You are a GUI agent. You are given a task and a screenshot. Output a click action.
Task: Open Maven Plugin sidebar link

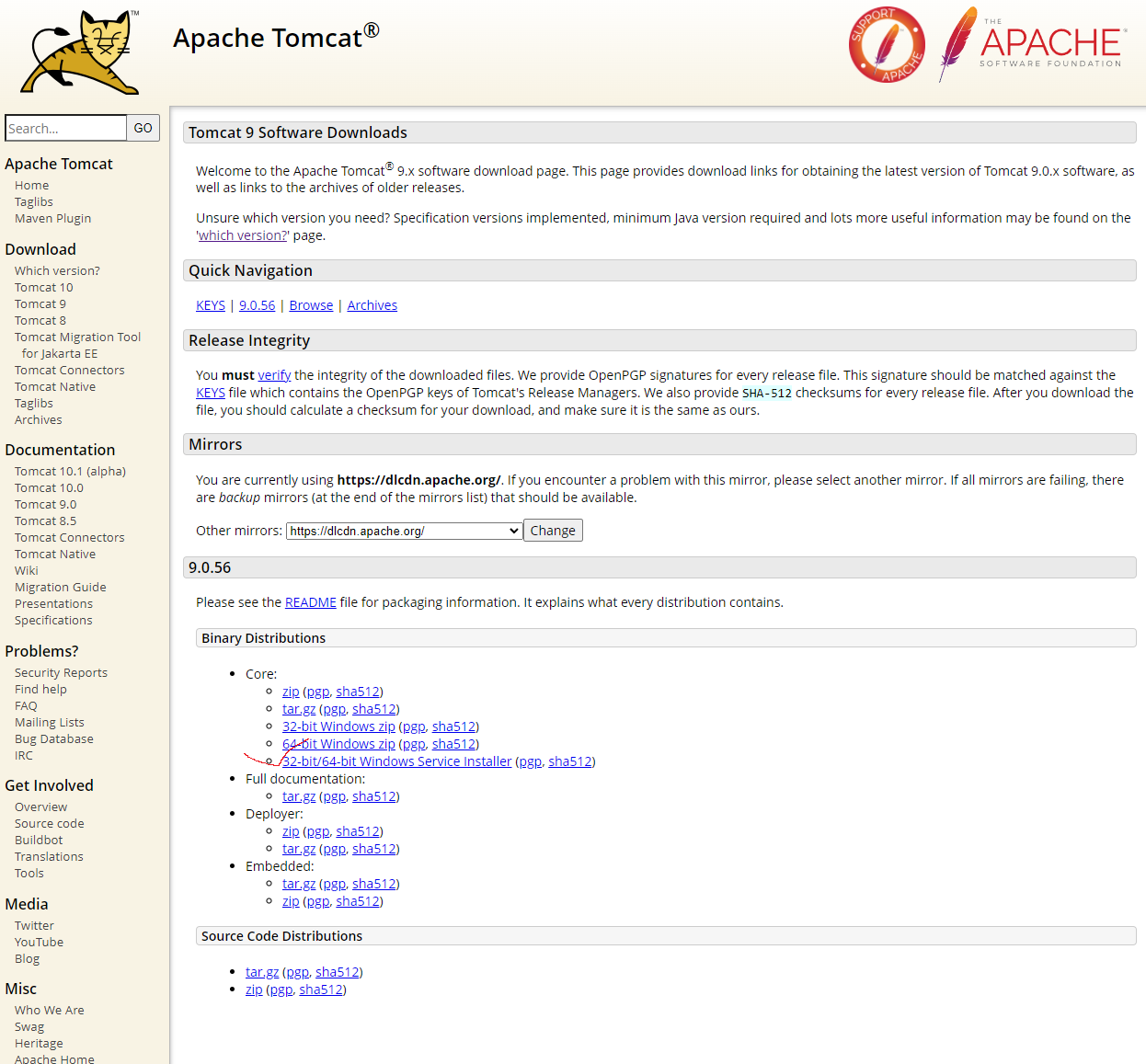click(x=52, y=218)
